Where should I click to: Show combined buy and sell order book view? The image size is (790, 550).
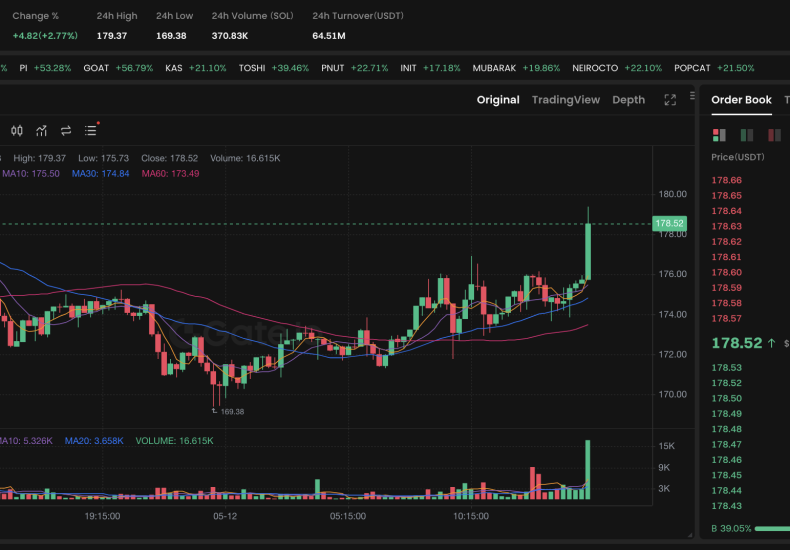(x=718, y=135)
